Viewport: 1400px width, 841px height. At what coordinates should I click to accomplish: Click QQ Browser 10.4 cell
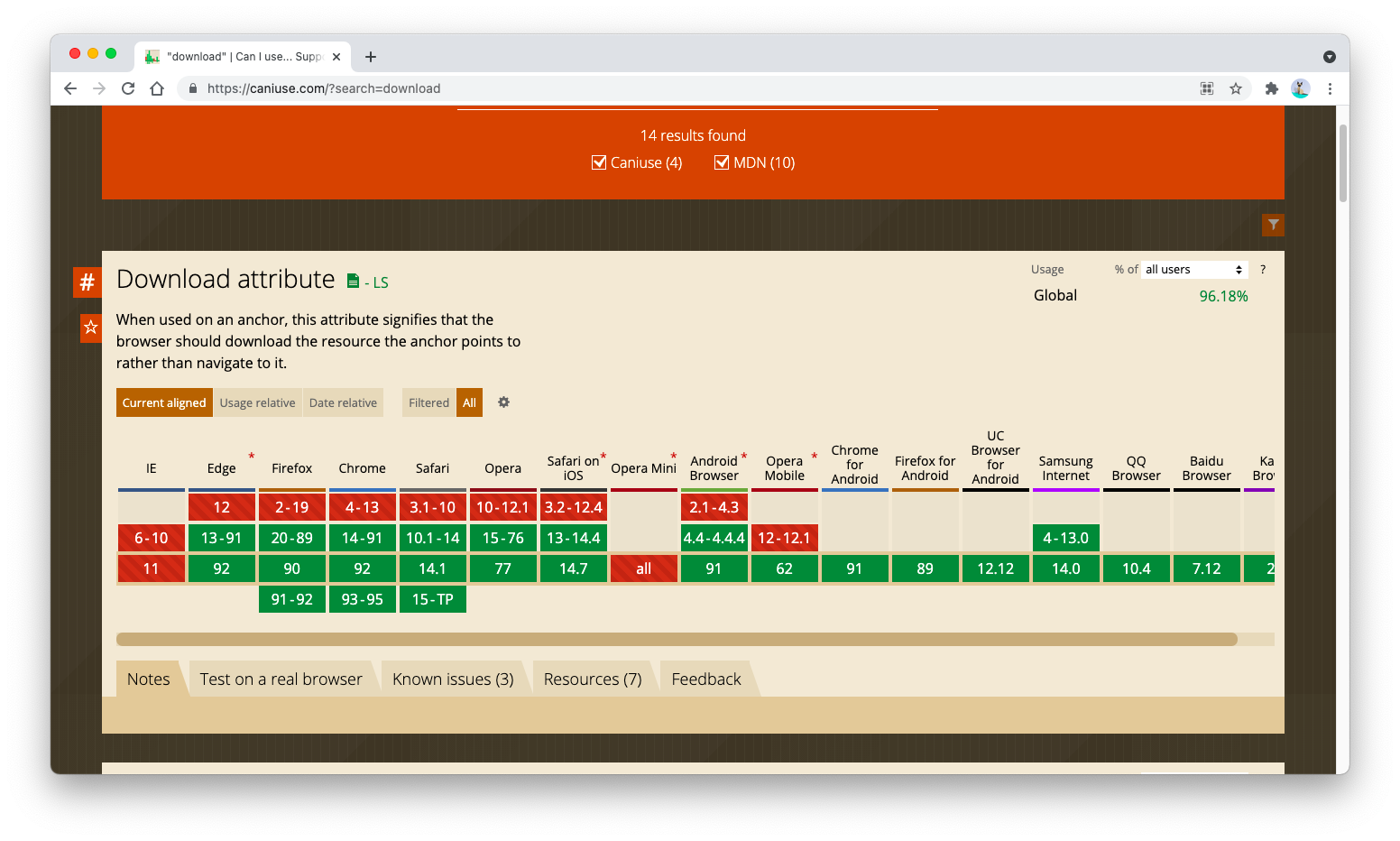click(1137, 568)
